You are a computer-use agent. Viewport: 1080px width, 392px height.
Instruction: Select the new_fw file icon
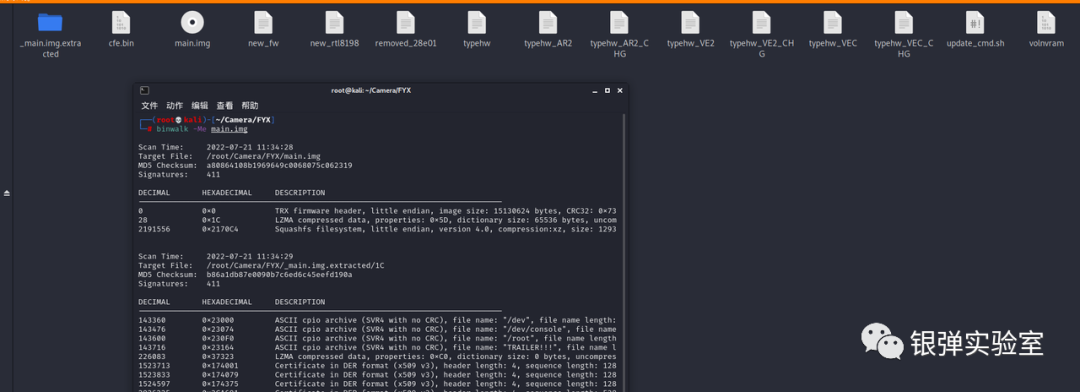(x=263, y=23)
